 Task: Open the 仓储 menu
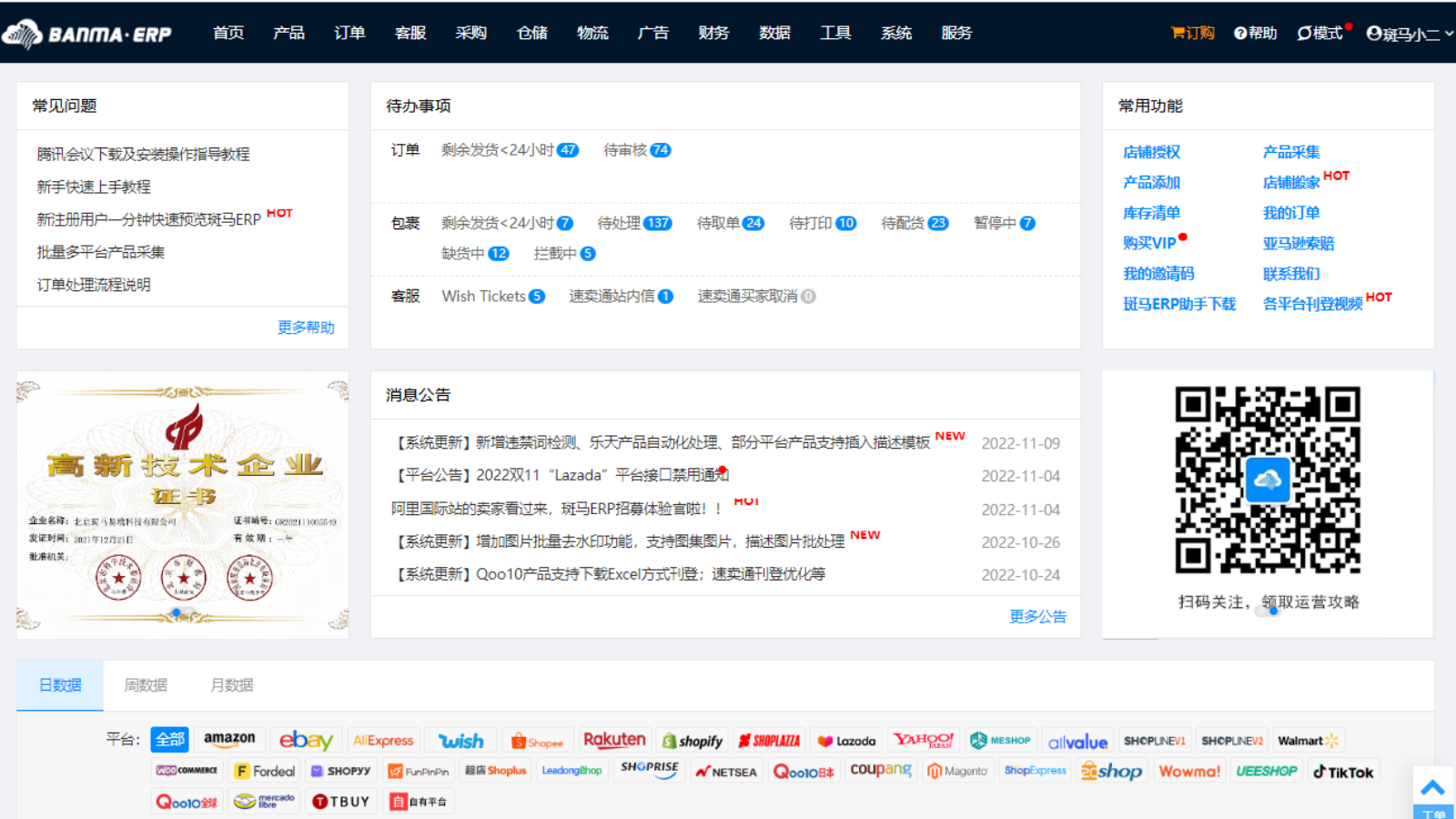pos(531,33)
